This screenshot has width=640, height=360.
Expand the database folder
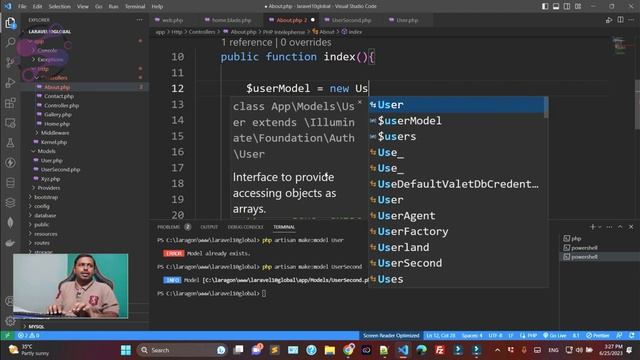pyautogui.click(x=45, y=215)
